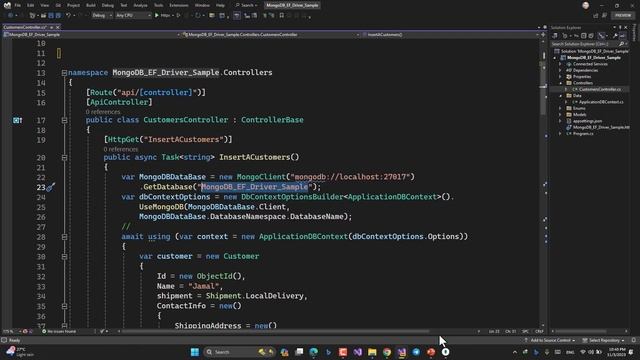The width and height of the screenshot is (640, 360).
Task: Close the CustomersController.cs tab
Action: pyautogui.click(x=58, y=27)
